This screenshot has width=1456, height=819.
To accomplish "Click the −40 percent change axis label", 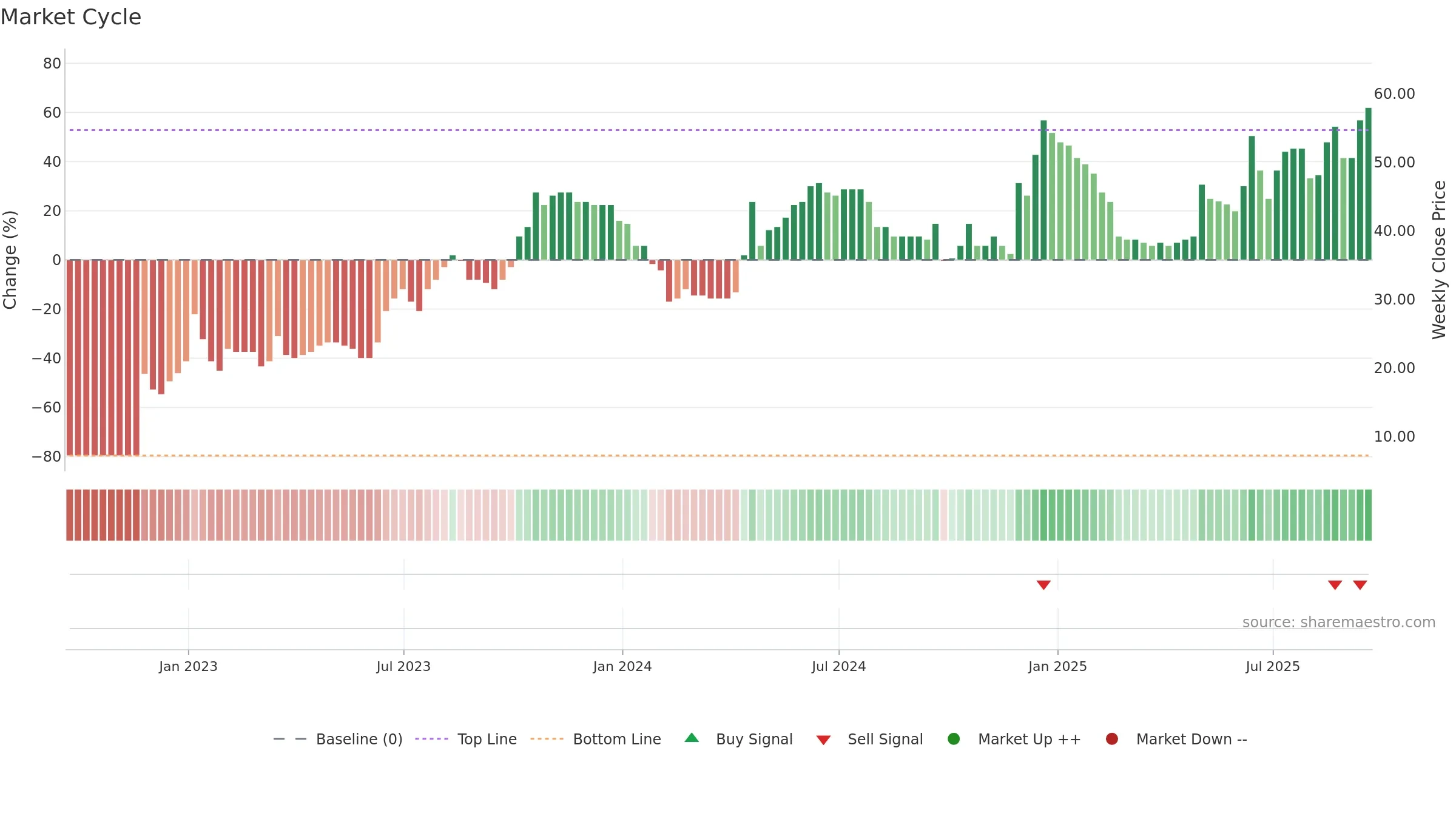I will (47, 359).
